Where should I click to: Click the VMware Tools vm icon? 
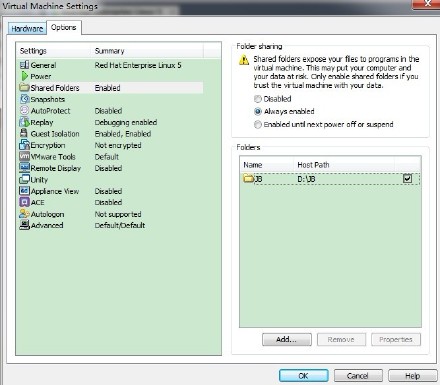pyautogui.click(x=24, y=156)
